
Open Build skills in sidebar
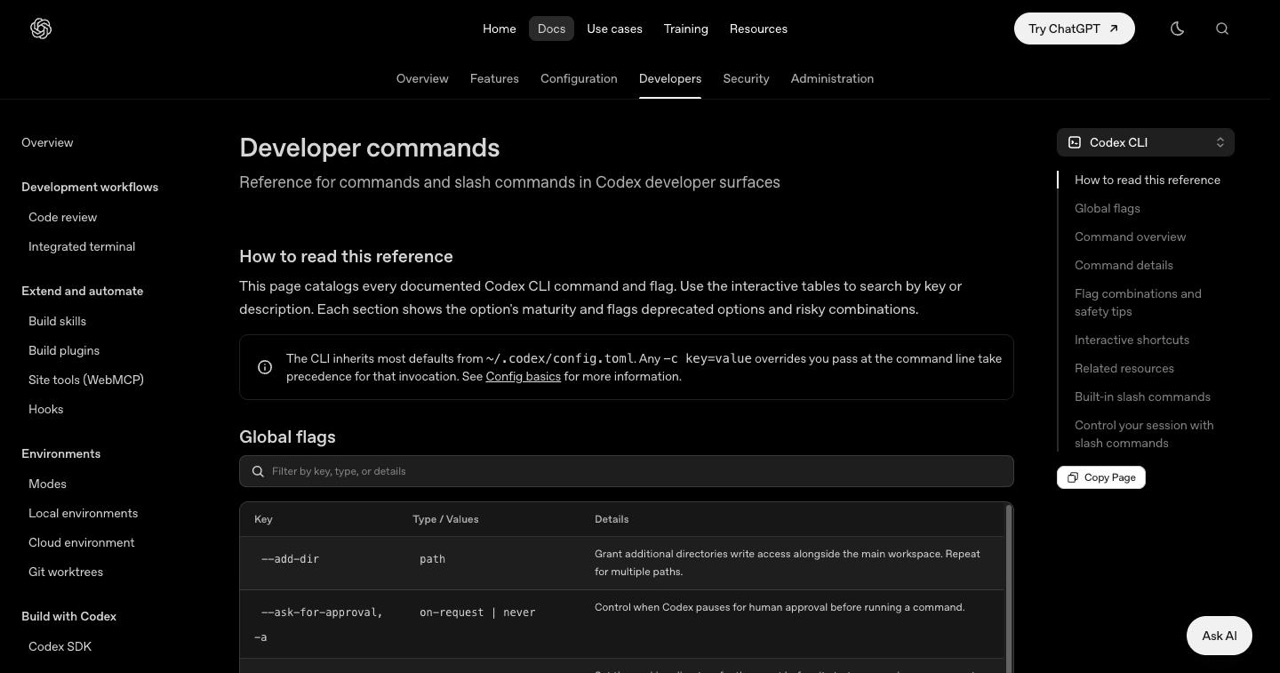[57, 321]
